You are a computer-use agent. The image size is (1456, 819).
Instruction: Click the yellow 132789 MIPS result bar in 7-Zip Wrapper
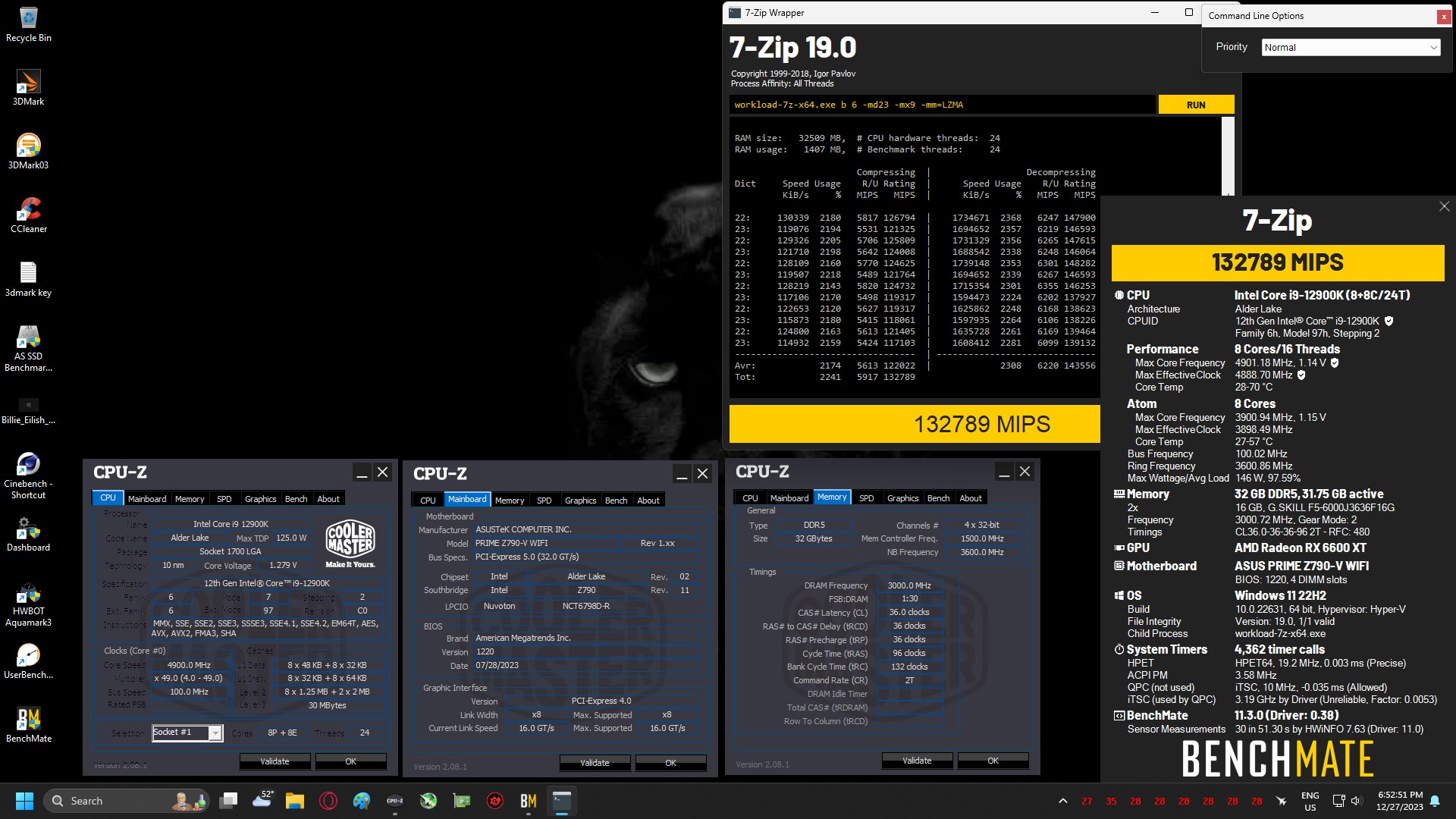pos(915,424)
